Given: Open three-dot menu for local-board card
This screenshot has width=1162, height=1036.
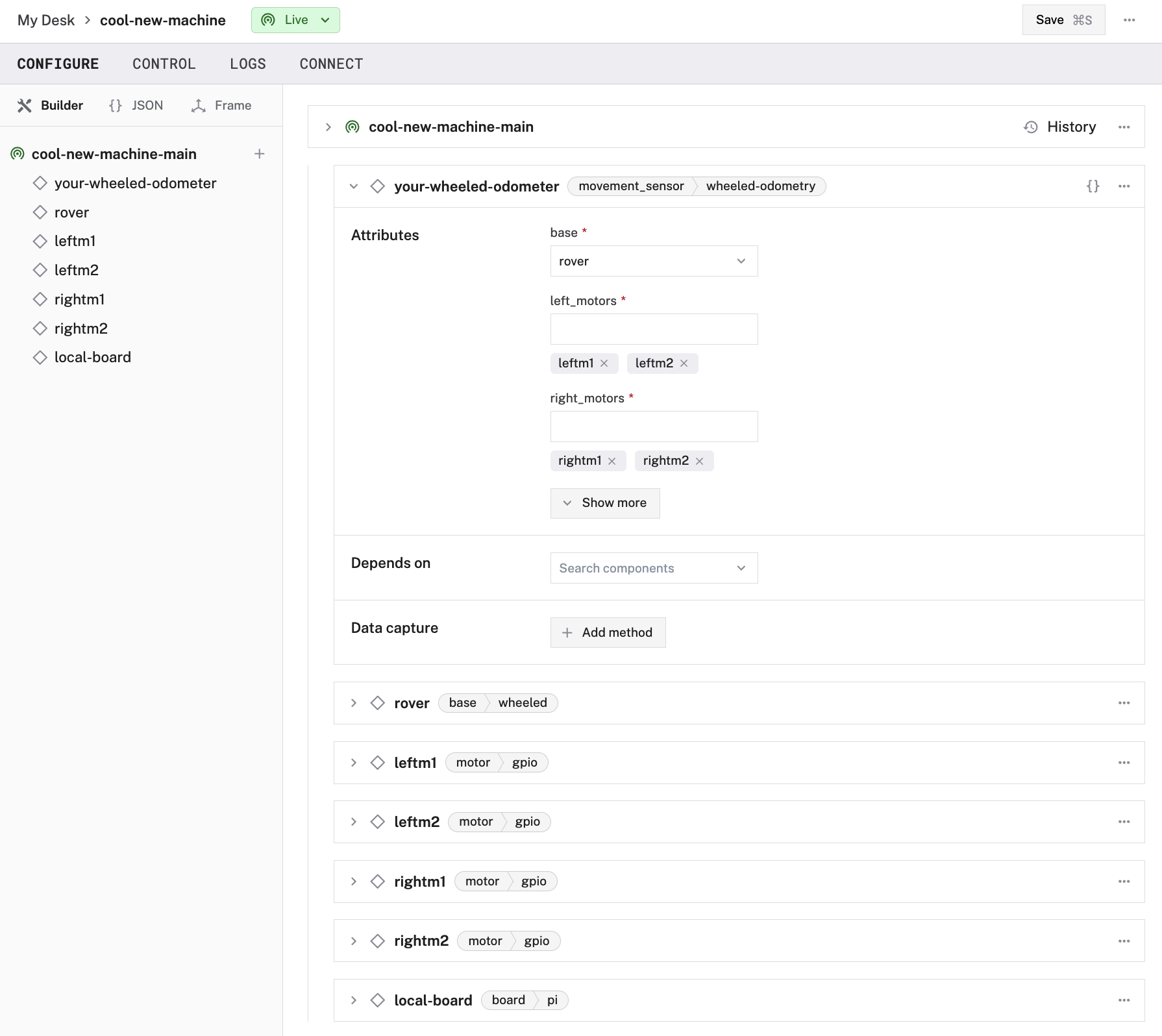Looking at the screenshot, I should (1124, 1000).
